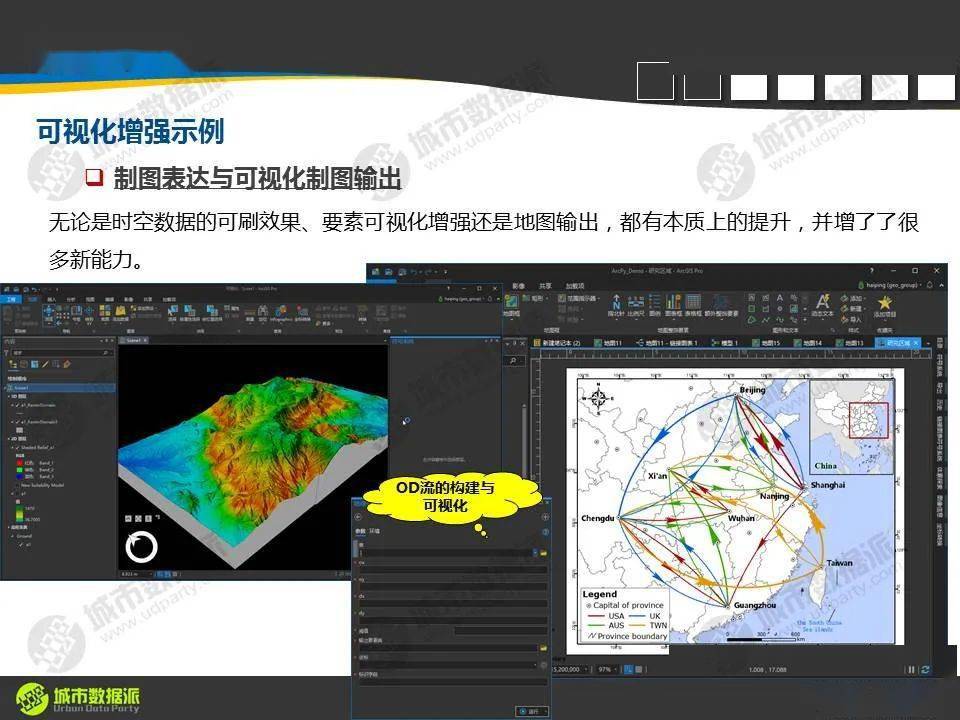Open the first parameter dropdown in geoprocessing pane

point(536,553)
